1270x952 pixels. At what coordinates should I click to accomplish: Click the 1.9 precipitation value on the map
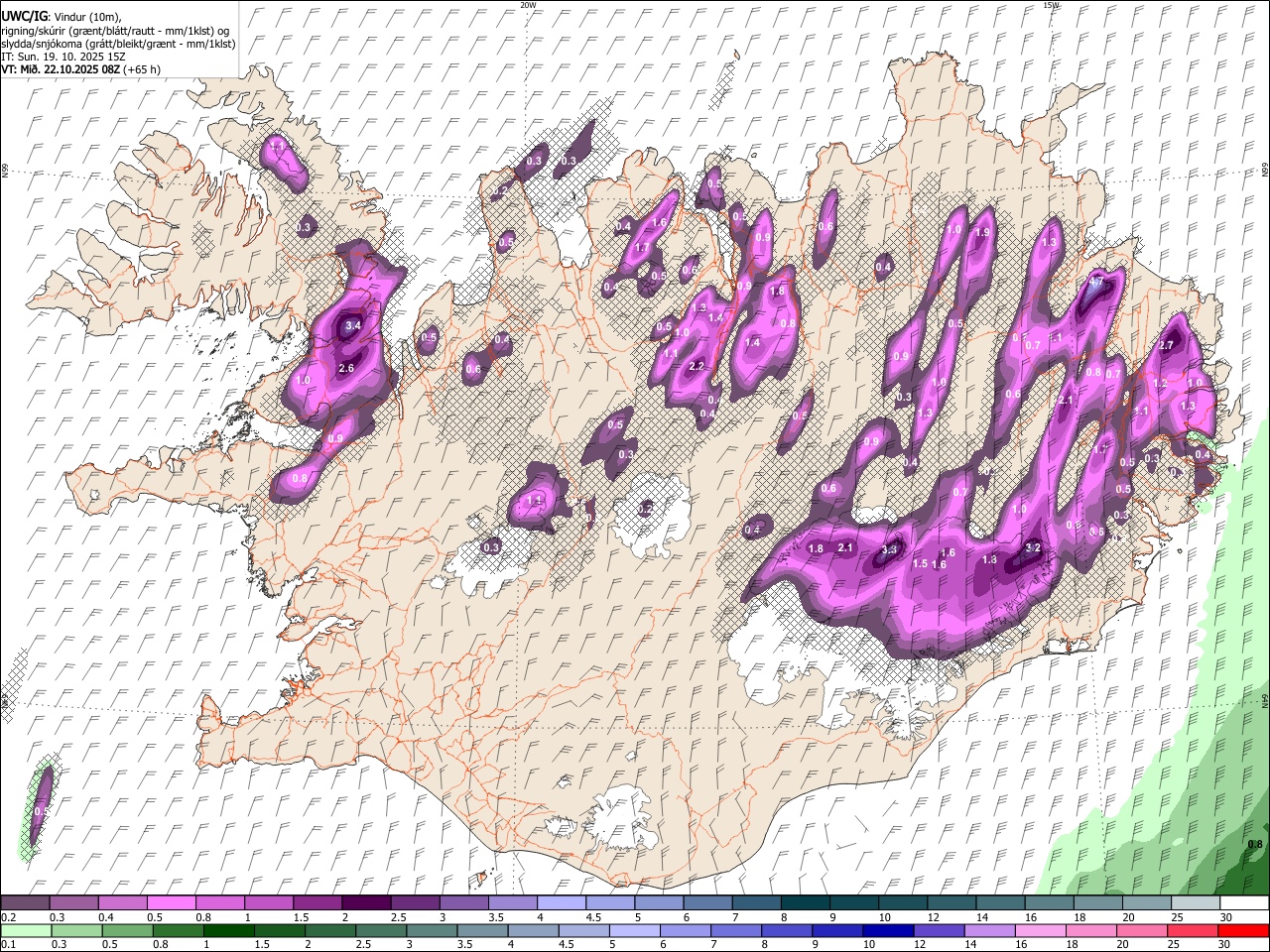(x=983, y=232)
